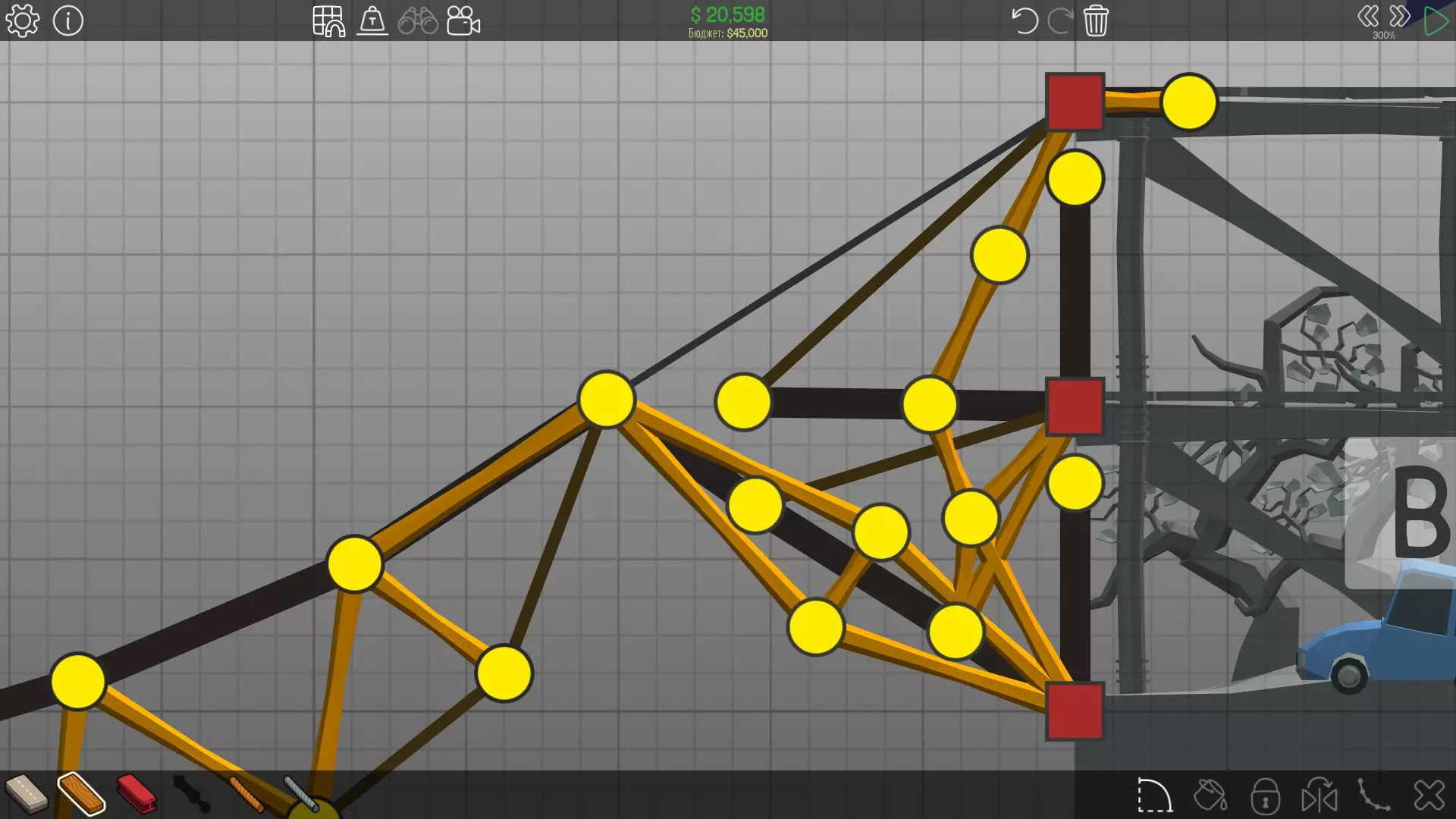Delete the bridge with trash icon
The height and width of the screenshot is (819, 1456).
(1096, 20)
